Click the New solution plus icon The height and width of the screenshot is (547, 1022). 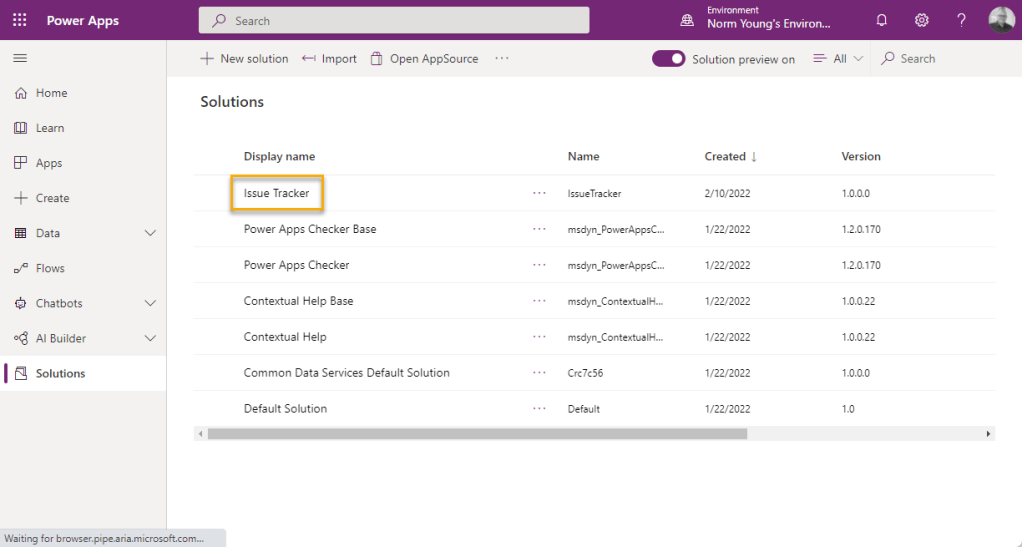(207, 59)
